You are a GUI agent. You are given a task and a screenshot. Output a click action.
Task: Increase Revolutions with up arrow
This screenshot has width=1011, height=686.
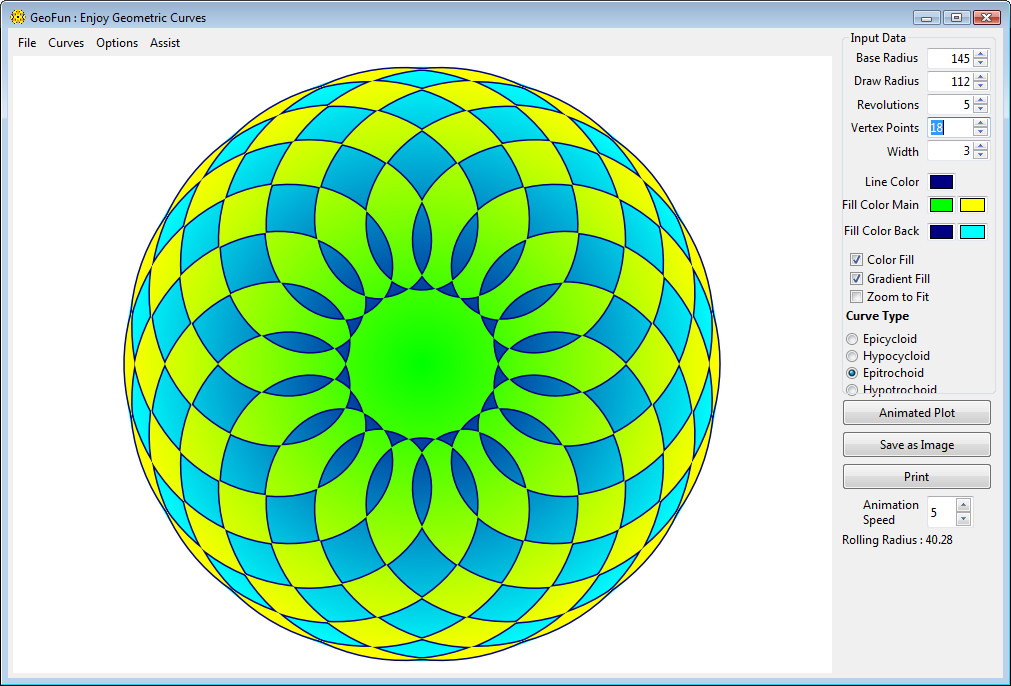(981, 101)
